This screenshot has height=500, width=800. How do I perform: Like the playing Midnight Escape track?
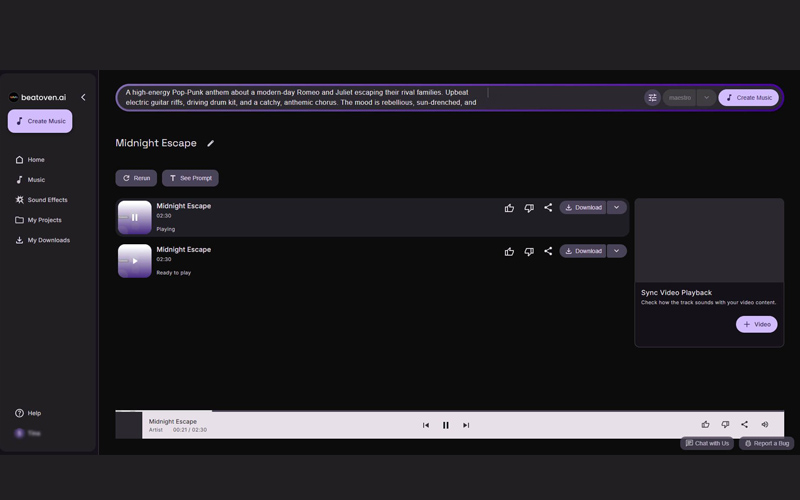click(509, 208)
